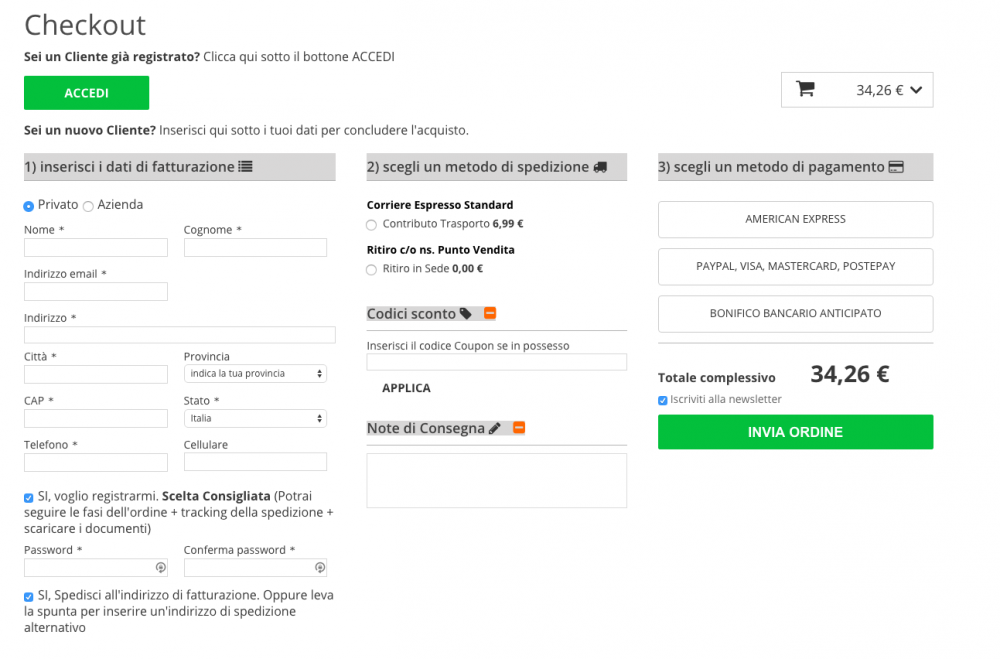Click the 'Sei un nuovo Cliente?' text
Viewport: 1000px width, 659px height.
tap(90, 130)
